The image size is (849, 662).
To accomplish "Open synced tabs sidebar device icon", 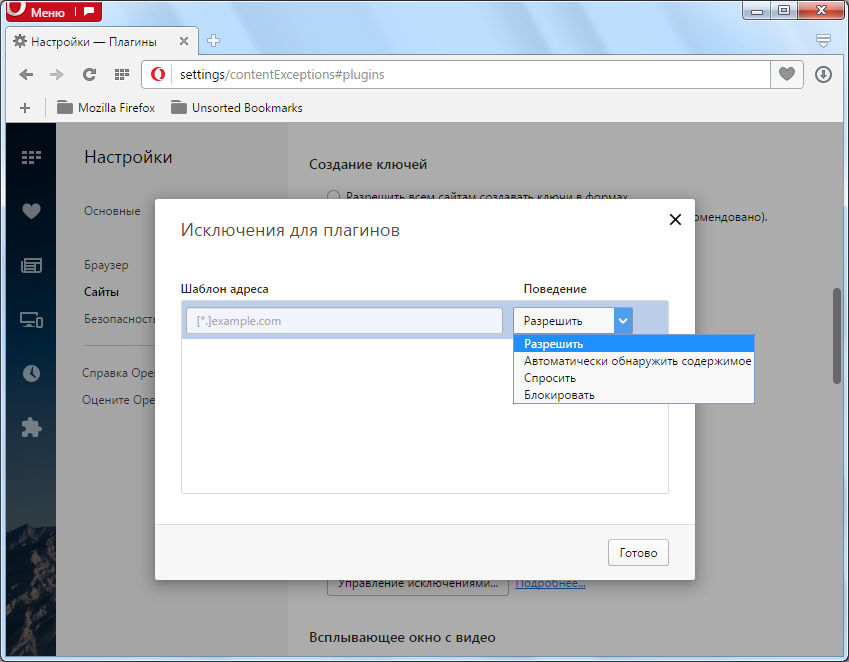I will (31, 320).
